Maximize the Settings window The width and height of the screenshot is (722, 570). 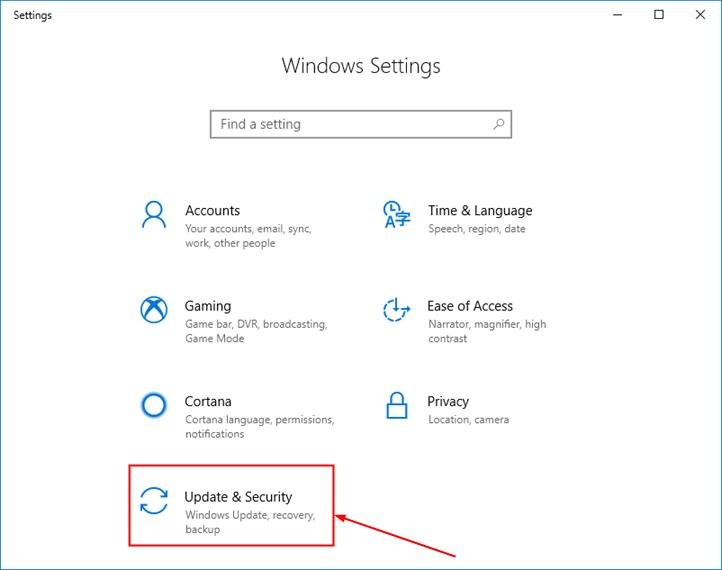[x=659, y=15]
